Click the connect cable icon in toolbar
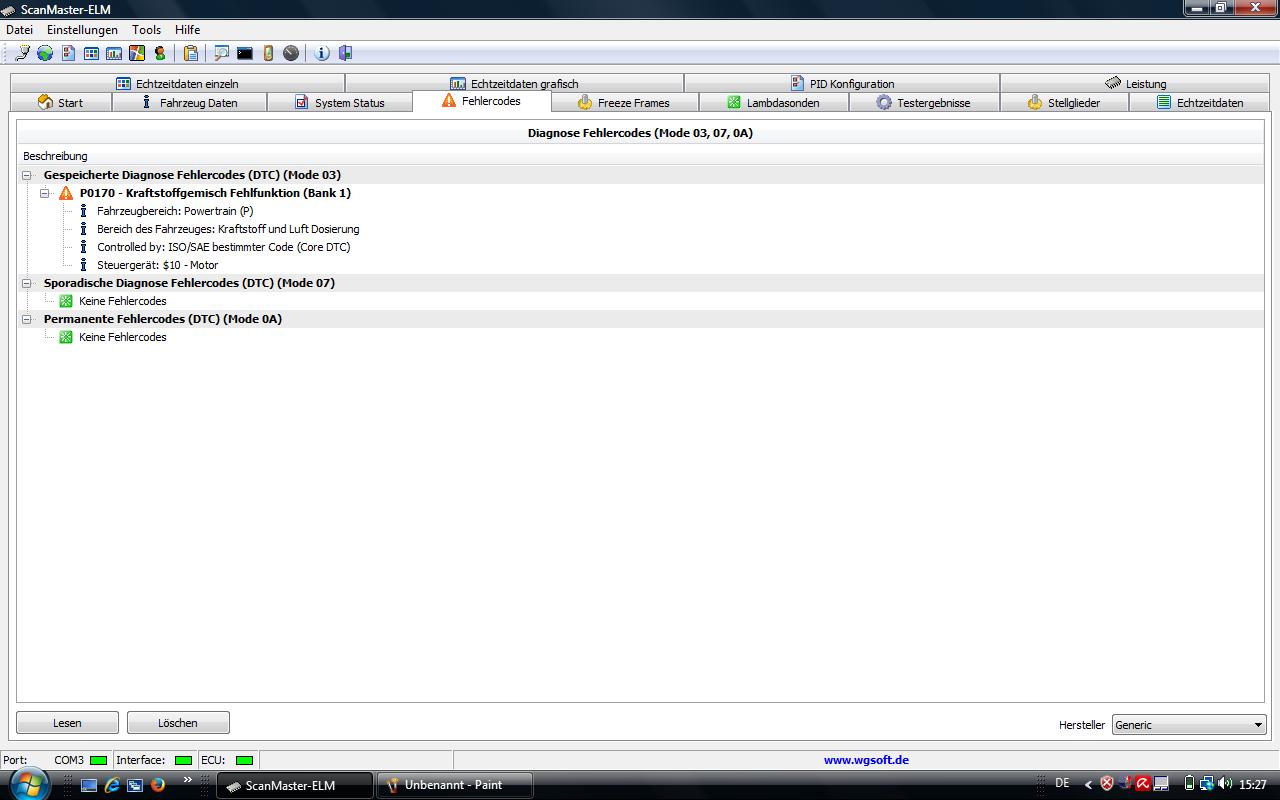 (x=22, y=53)
